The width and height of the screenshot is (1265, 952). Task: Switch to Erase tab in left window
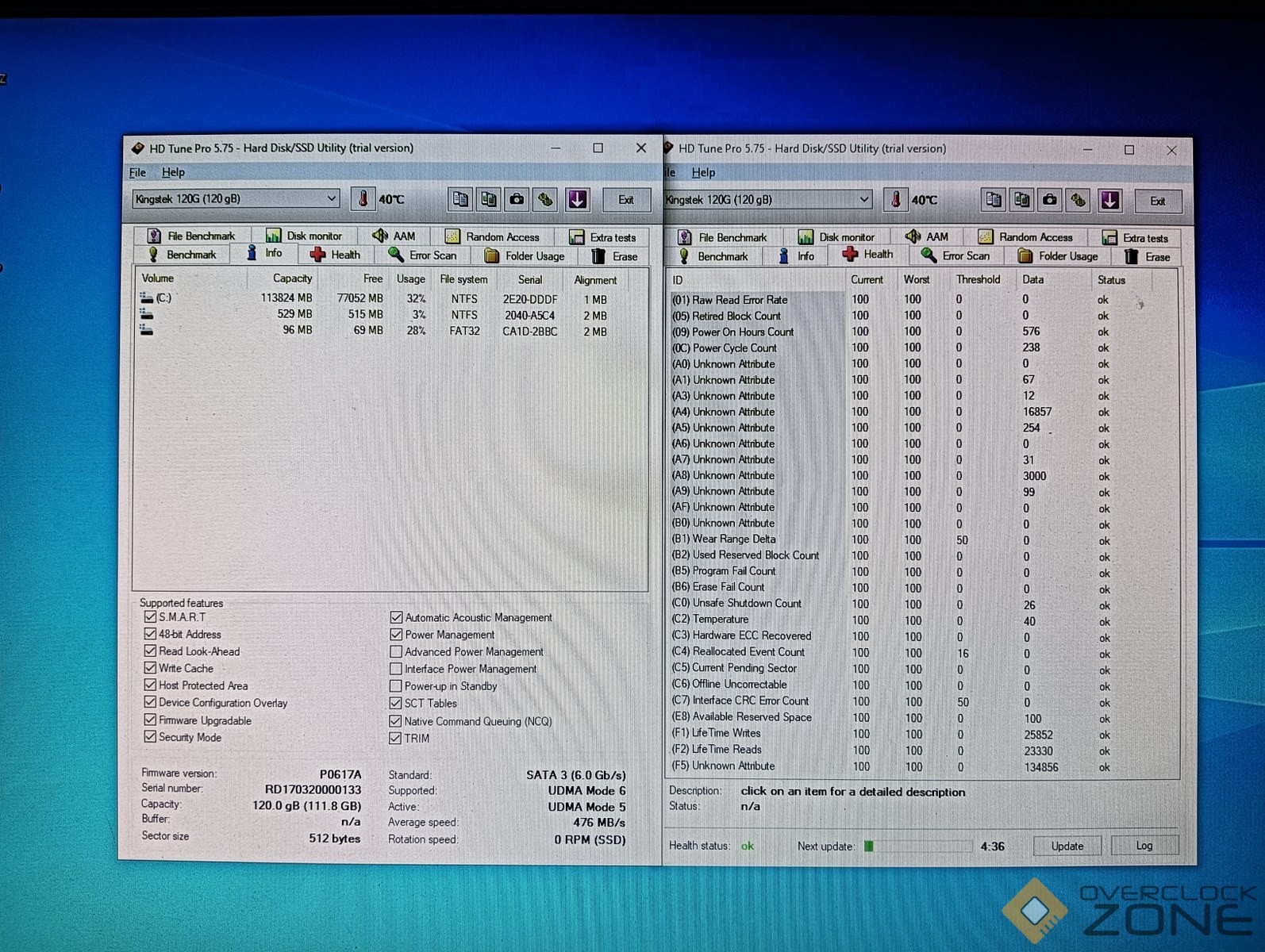615,256
